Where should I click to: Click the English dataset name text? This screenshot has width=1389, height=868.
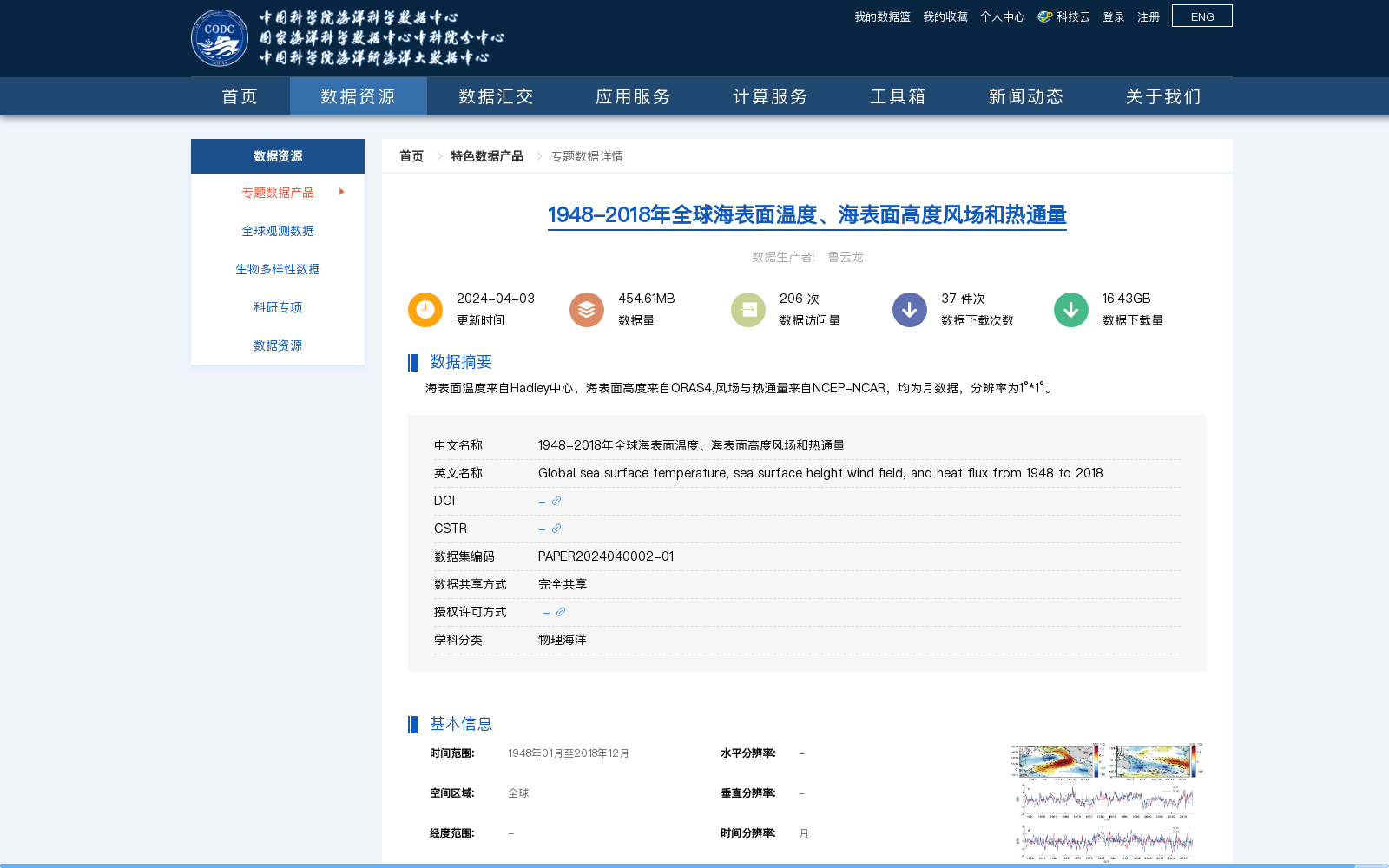click(820, 473)
